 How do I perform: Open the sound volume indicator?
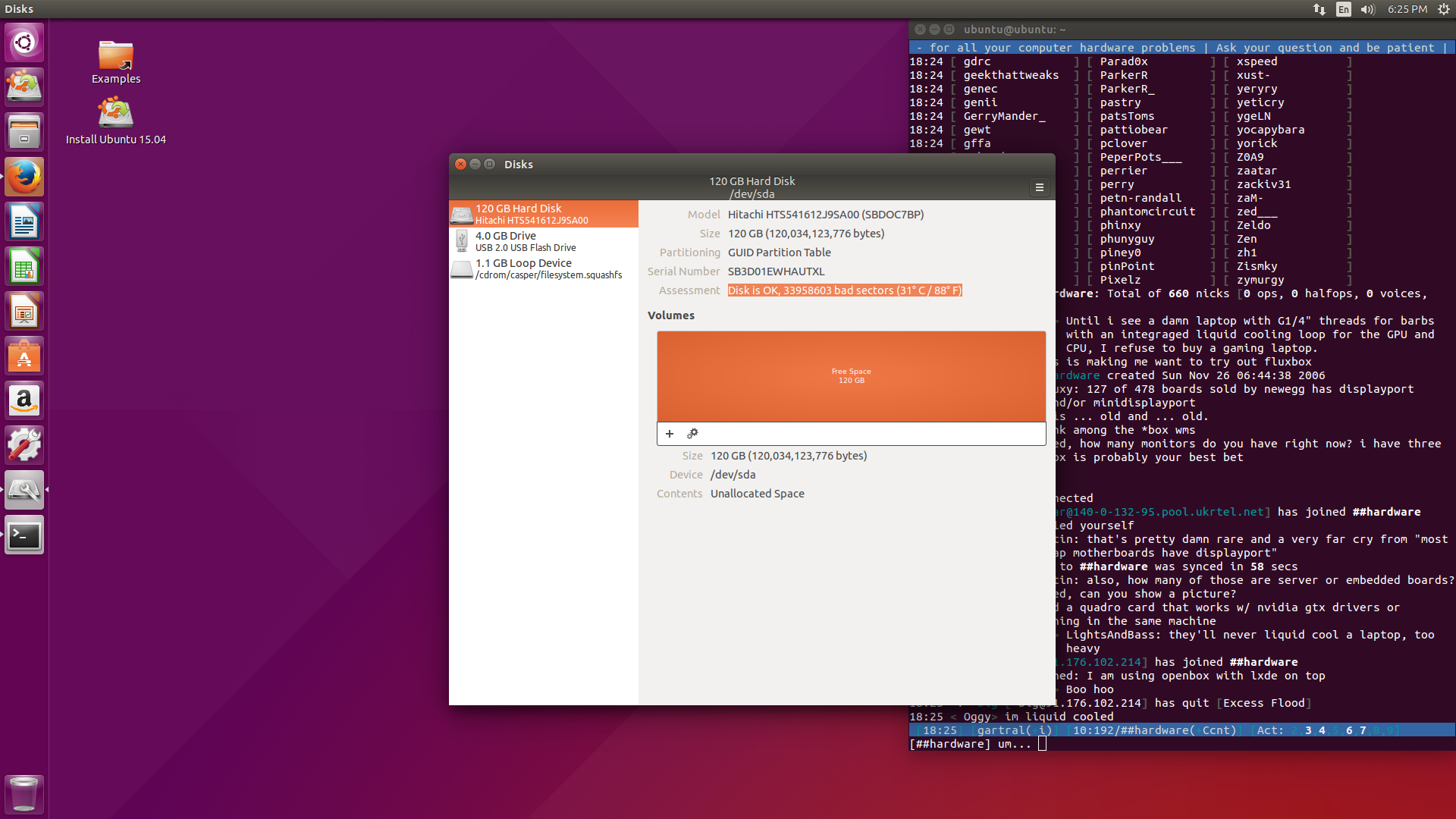pyautogui.click(x=1368, y=9)
